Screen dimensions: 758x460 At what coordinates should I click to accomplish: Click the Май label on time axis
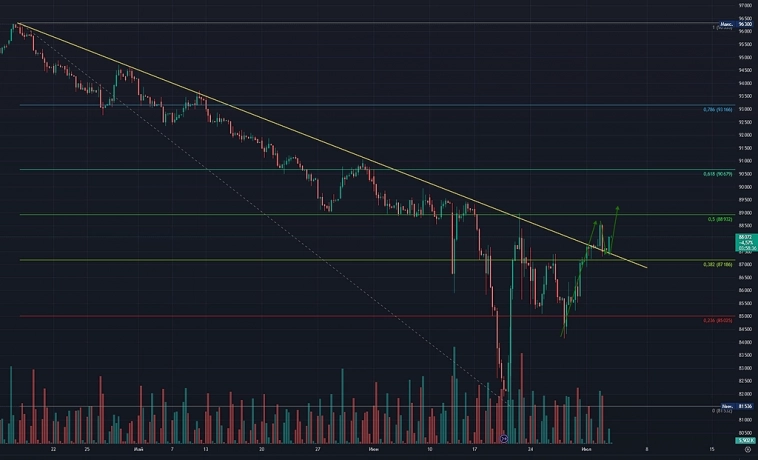coord(137,450)
